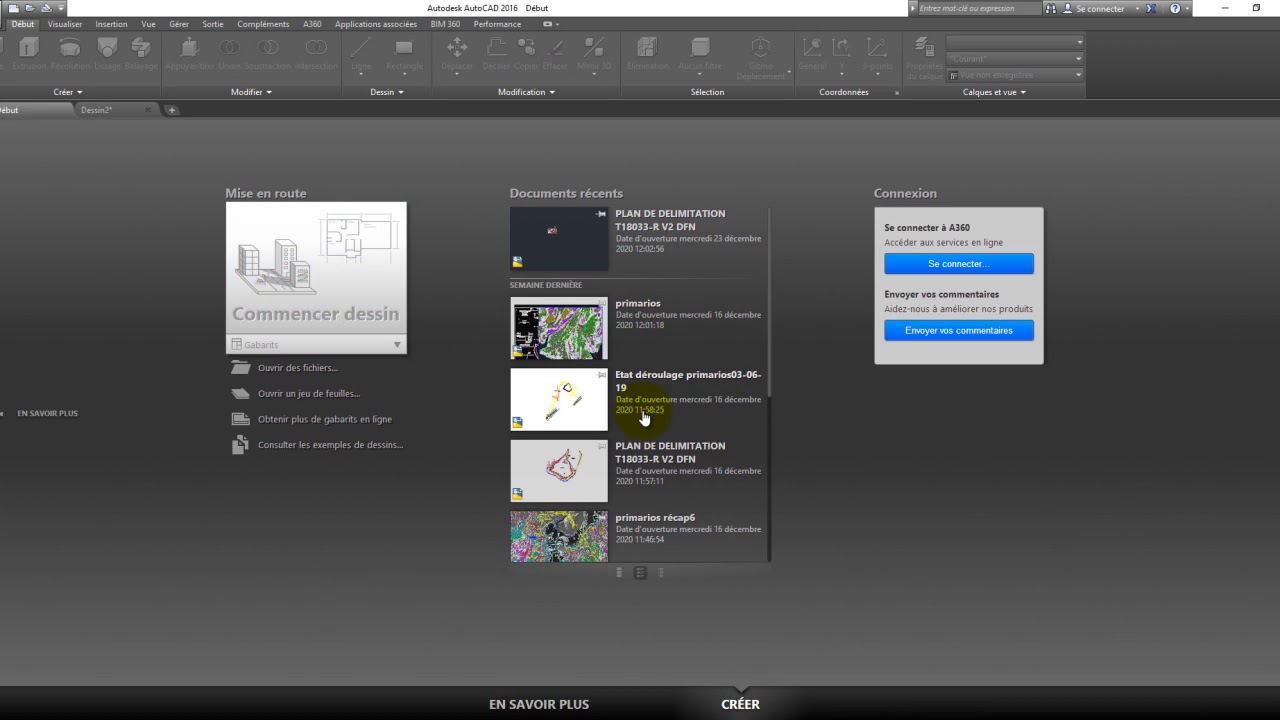Screen dimensions: 1280x720
Task: Click the Gizmo Déplacement icon
Action: click(761, 49)
